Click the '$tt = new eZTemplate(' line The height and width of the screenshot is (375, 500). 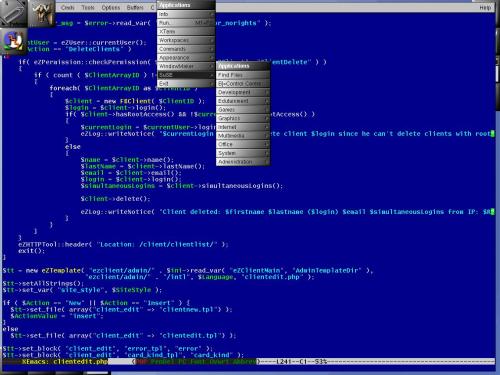point(188,270)
